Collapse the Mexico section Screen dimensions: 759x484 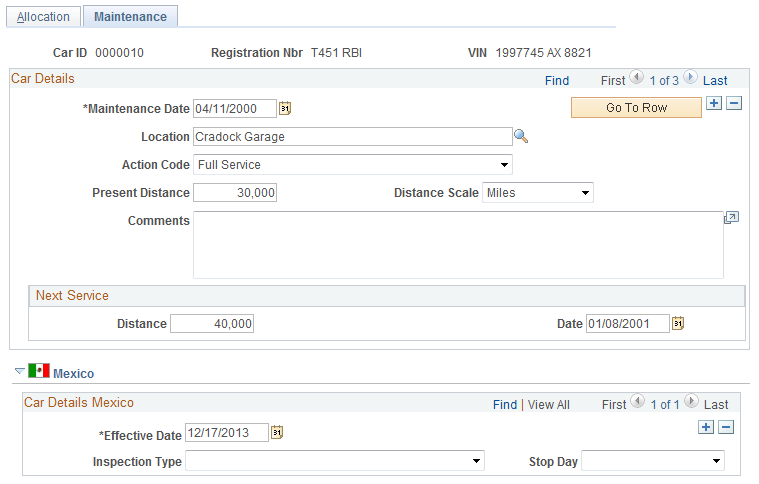click(20, 372)
